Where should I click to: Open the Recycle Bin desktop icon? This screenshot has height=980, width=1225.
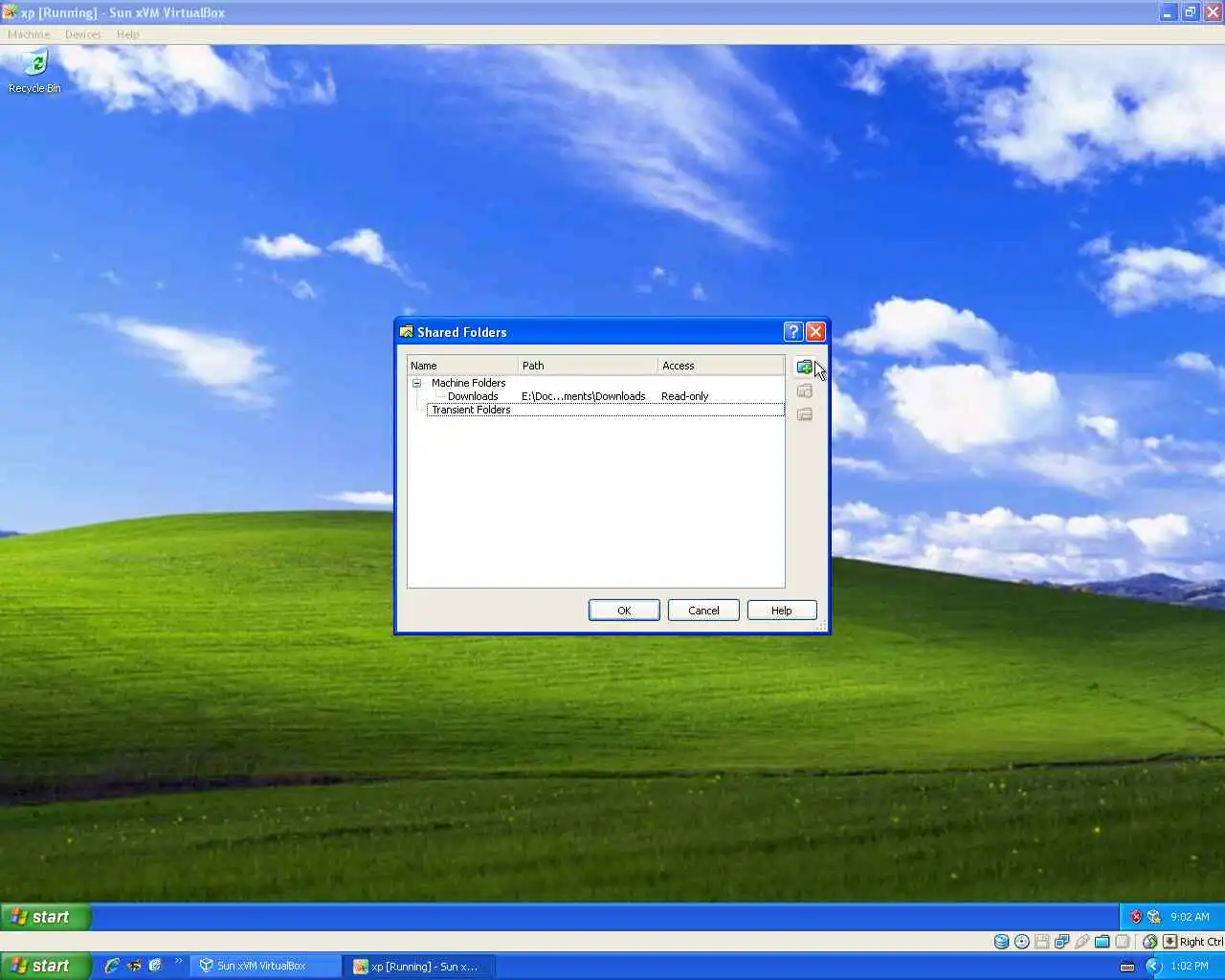point(34,73)
